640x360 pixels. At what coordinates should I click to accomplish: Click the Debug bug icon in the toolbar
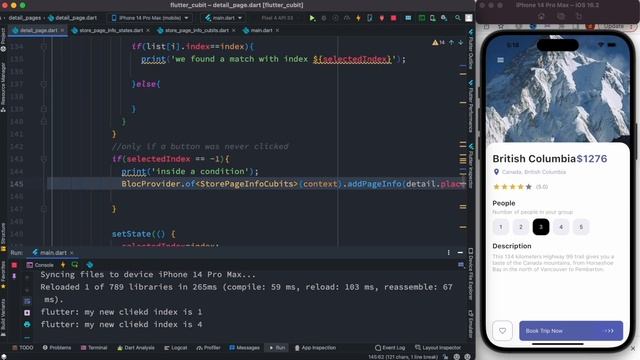point(324,18)
